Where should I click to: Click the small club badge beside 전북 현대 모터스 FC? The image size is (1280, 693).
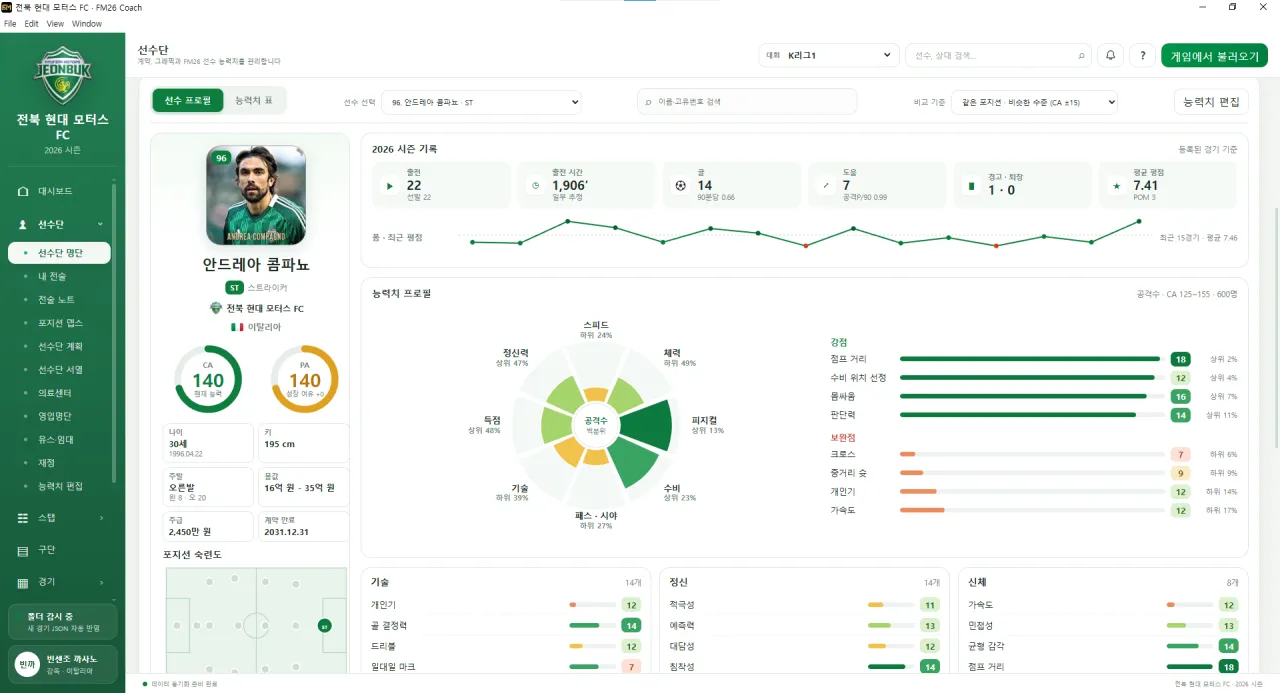[216, 308]
